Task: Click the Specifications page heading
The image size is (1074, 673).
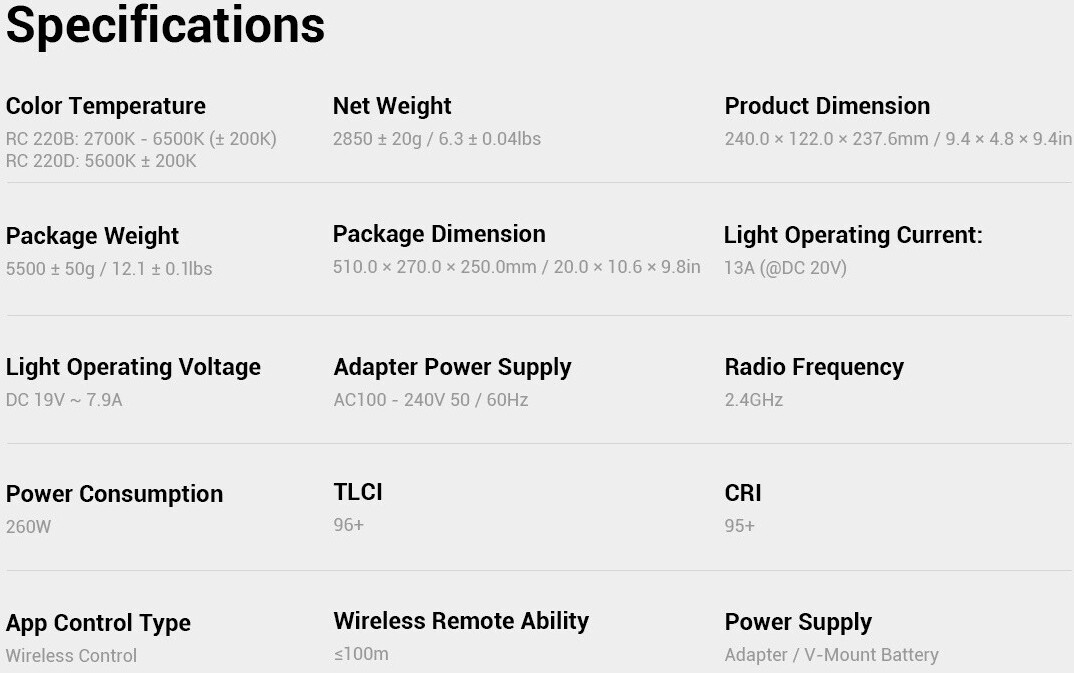Action: 165,25
